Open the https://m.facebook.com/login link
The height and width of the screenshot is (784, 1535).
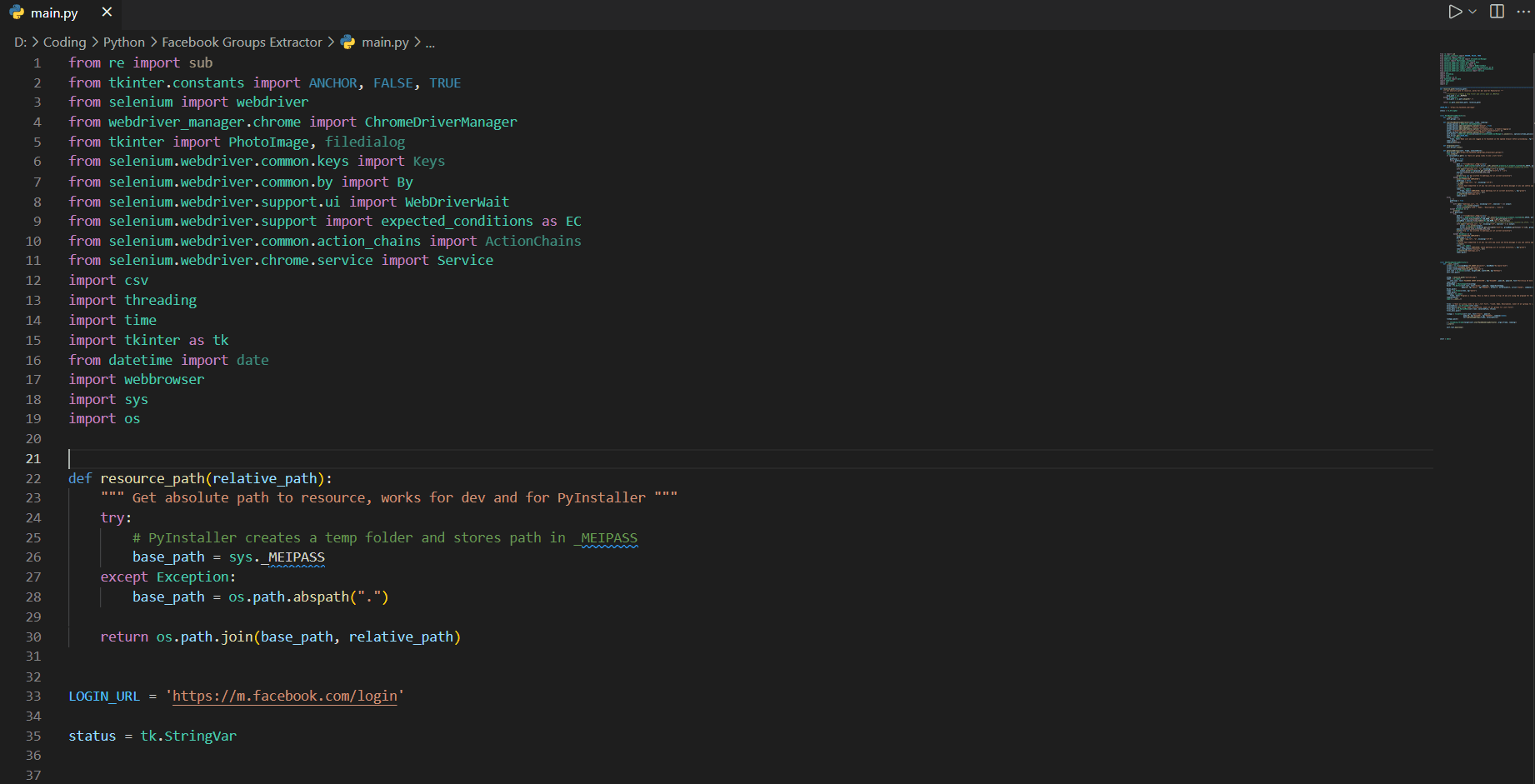coord(285,697)
